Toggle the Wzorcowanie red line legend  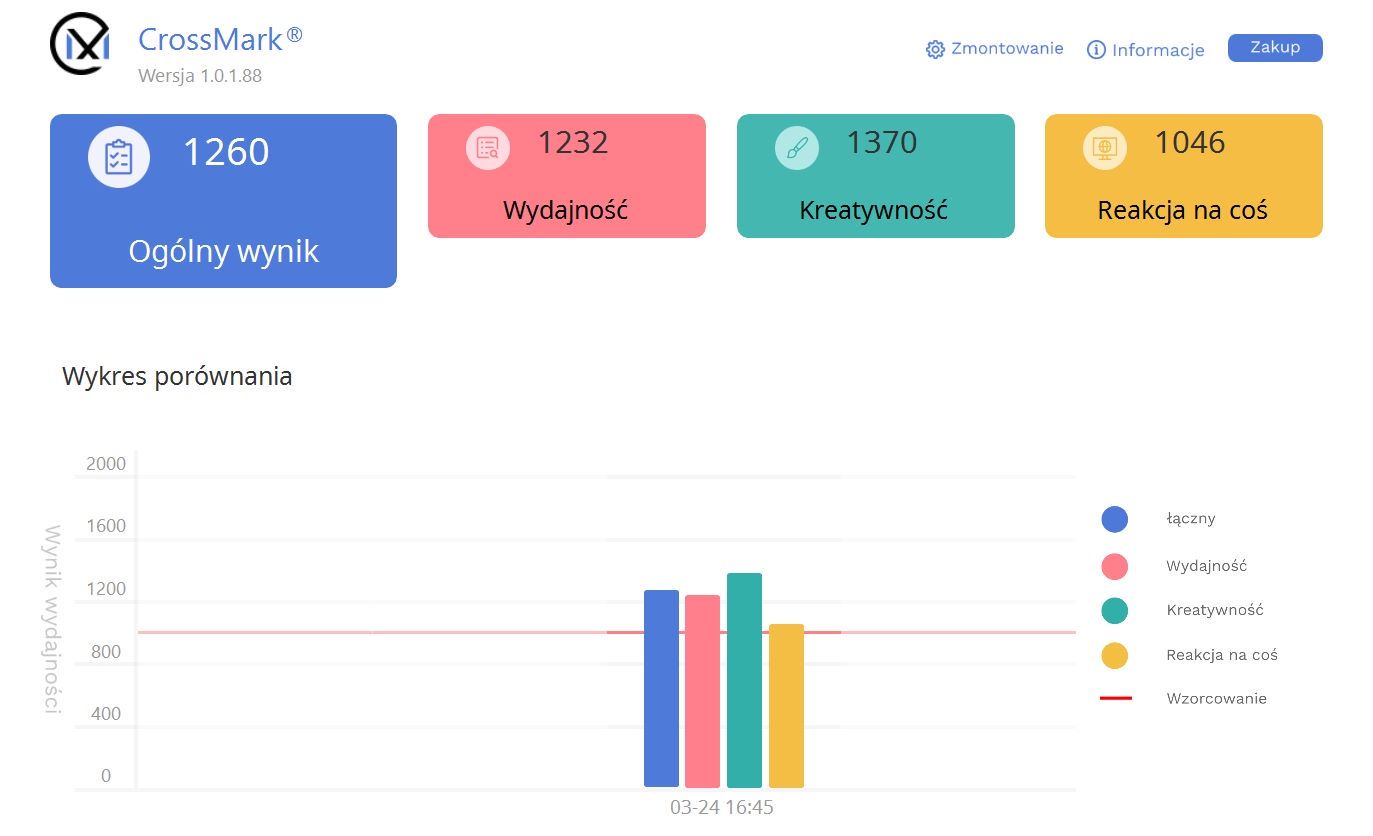point(1116,698)
